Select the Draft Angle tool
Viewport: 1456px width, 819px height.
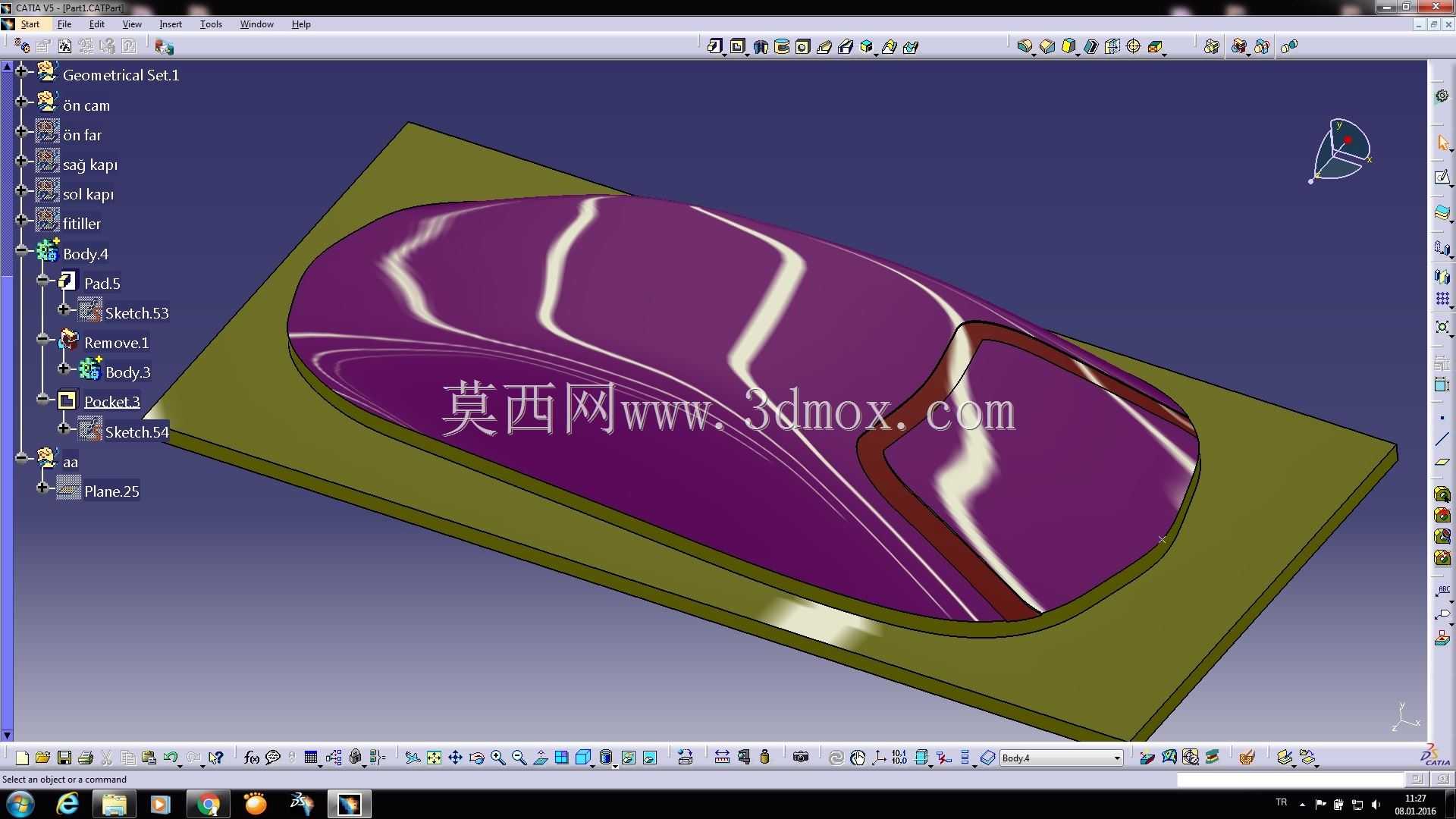pyautogui.click(x=1068, y=47)
